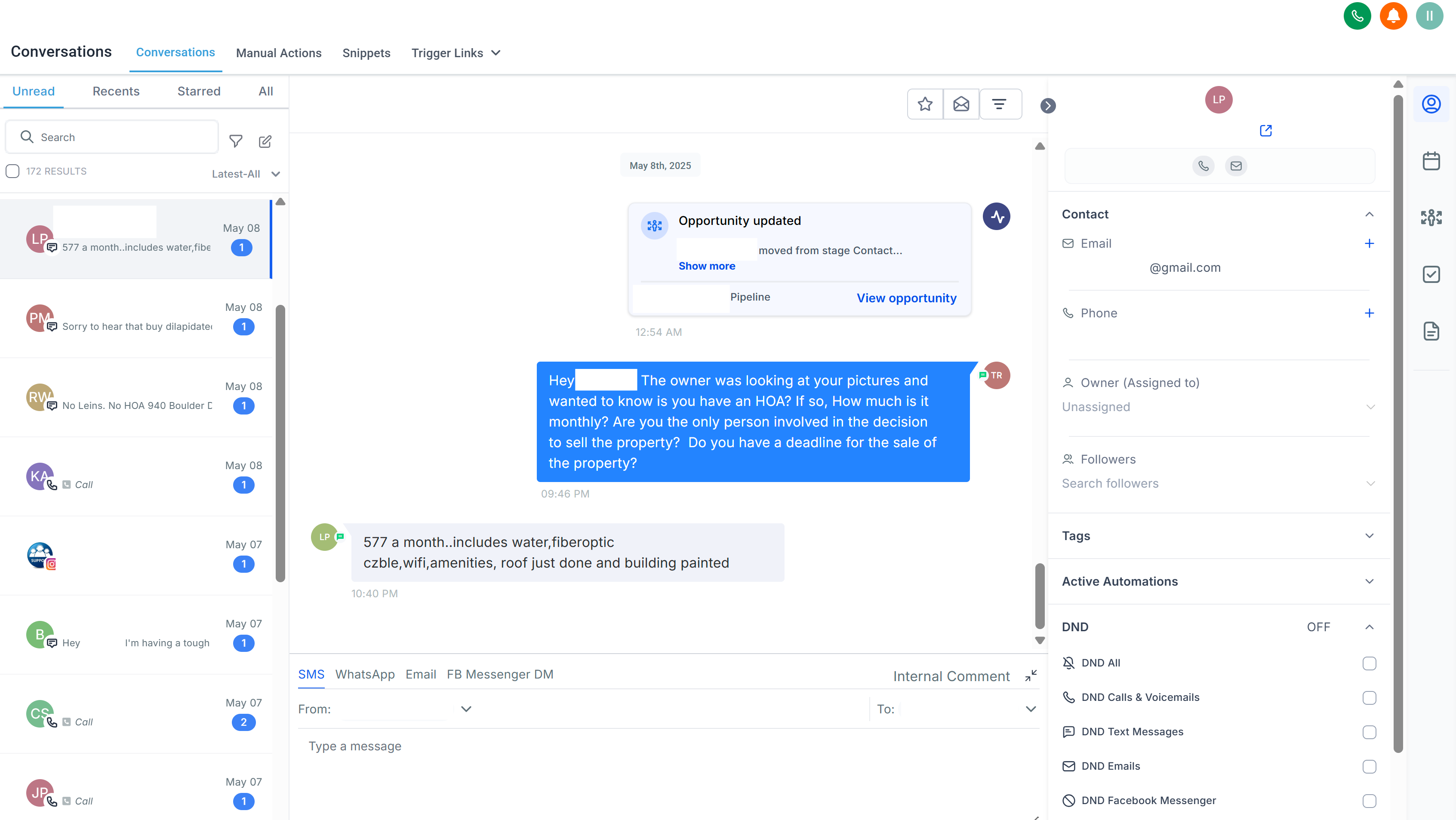The height and width of the screenshot is (820, 1456).
Task: Open the message filter lines icon
Action: pos(999,104)
